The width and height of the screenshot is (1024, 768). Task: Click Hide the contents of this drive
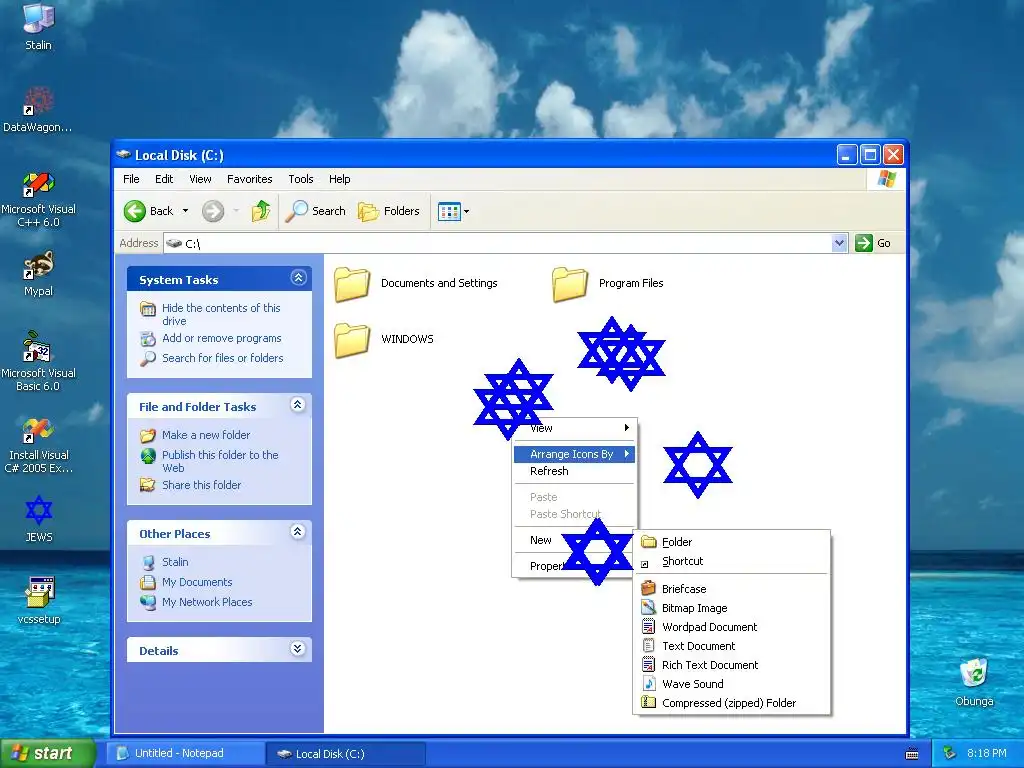coord(221,314)
